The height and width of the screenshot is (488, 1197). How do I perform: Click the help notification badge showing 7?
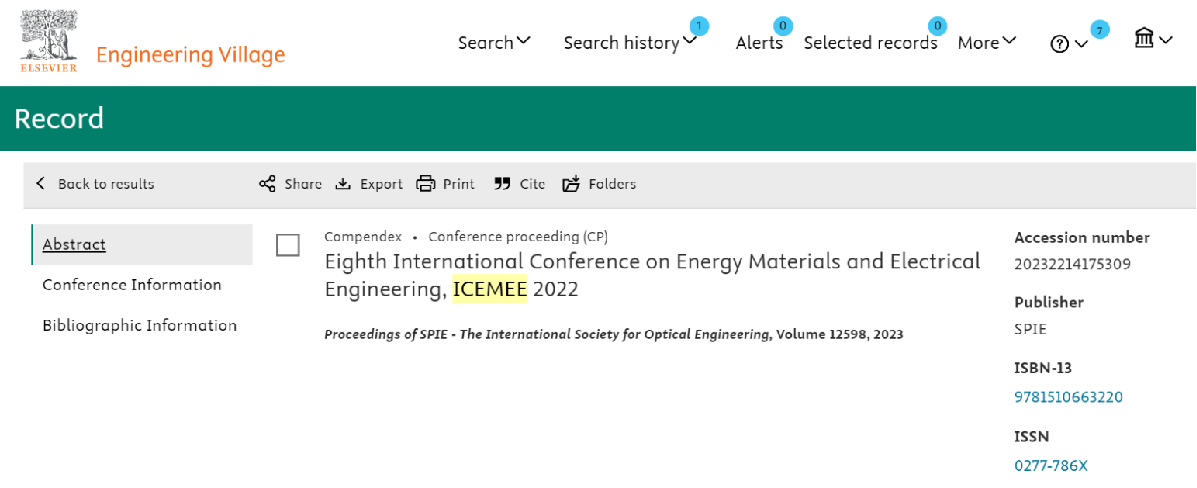pos(1099,31)
